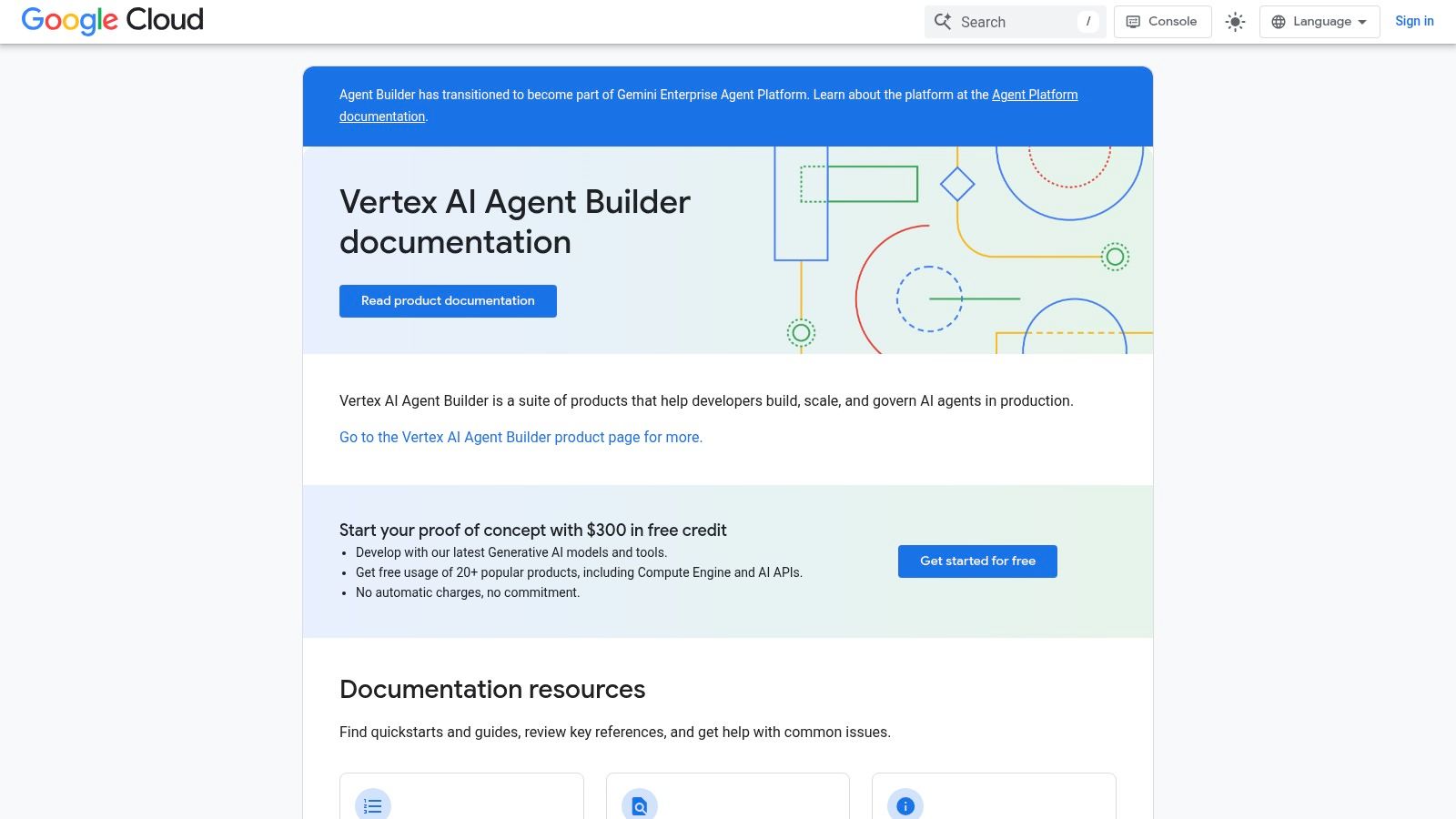The height and width of the screenshot is (819, 1456).
Task: Click 'Start your proof of concept' heading
Action: [533, 530]
